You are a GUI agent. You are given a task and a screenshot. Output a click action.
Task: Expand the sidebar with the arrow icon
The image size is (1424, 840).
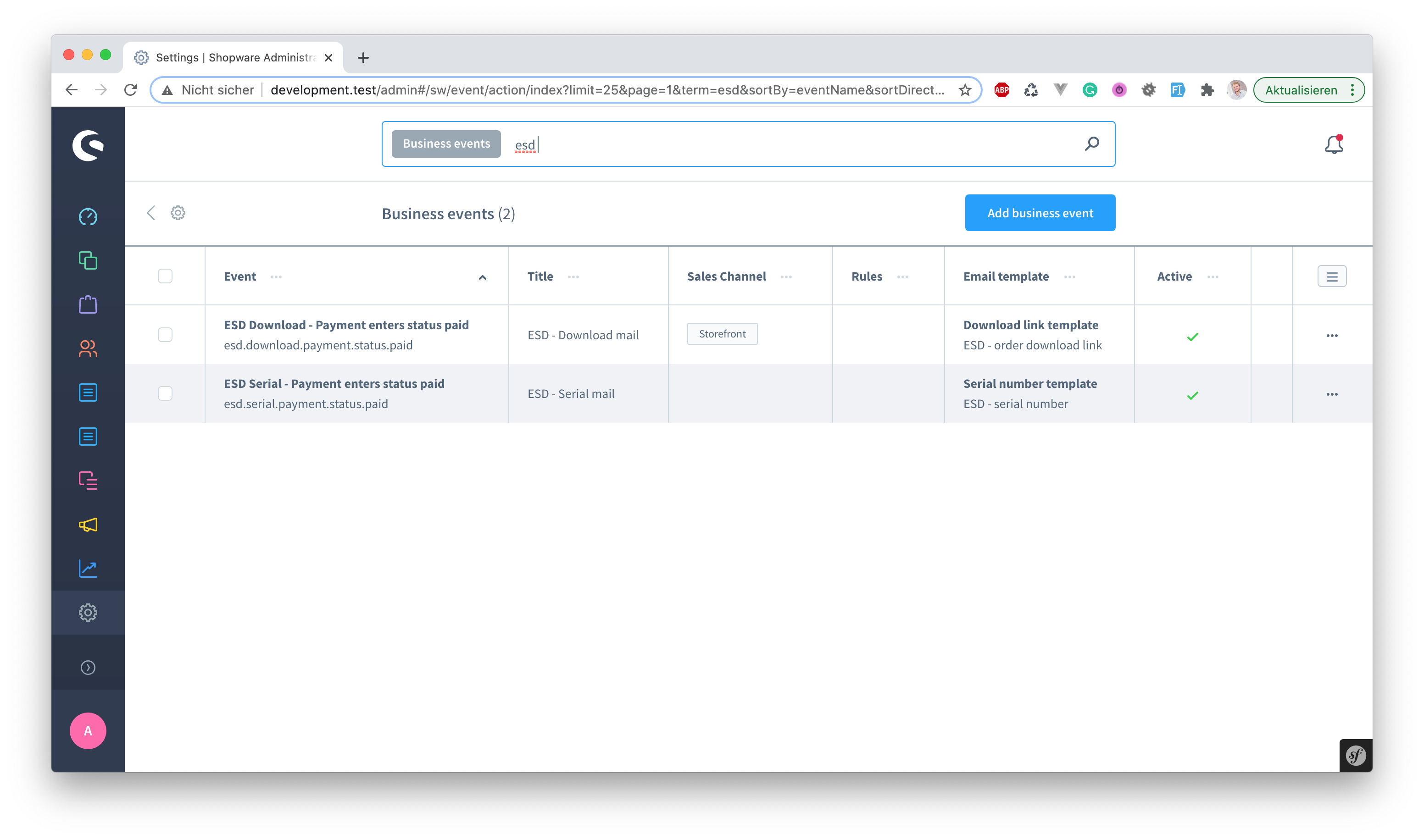click(x=88, y=668)
